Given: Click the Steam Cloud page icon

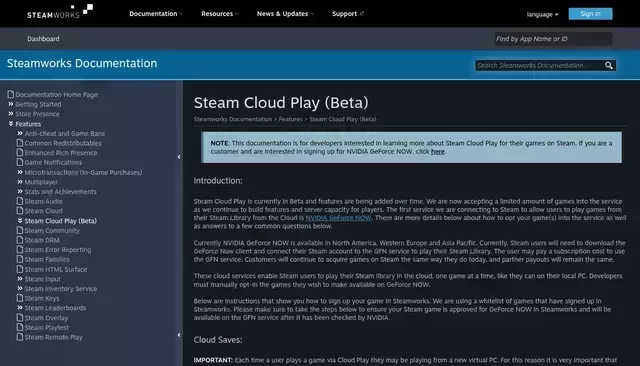Looking at the screenshot, I should 20,211.
